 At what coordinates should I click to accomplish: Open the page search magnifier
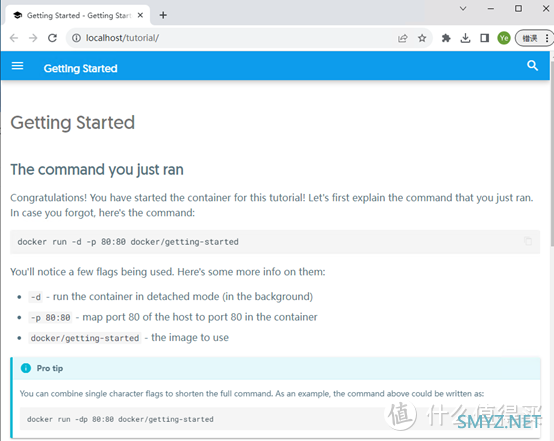[532, 65]
